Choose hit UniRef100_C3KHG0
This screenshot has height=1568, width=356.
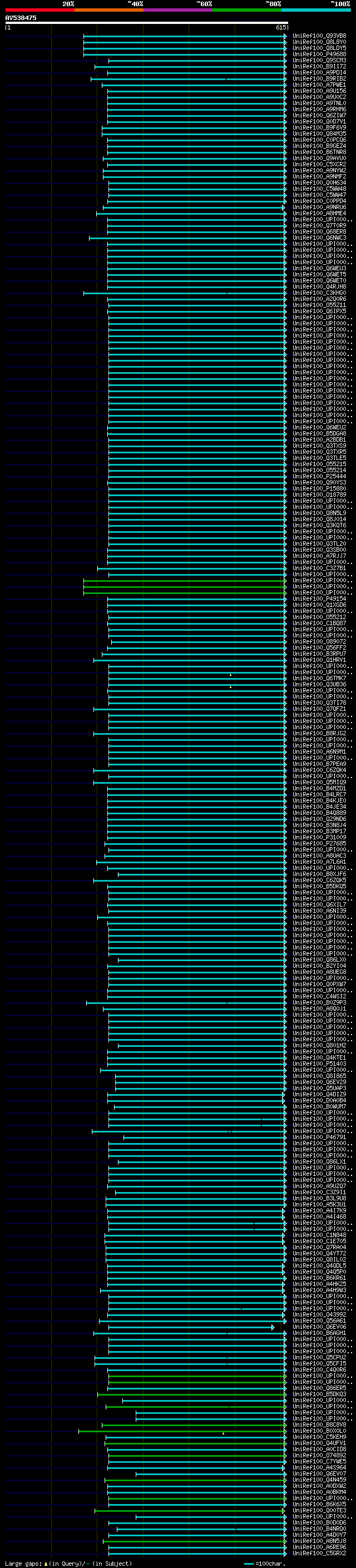[x=319, y=293]
